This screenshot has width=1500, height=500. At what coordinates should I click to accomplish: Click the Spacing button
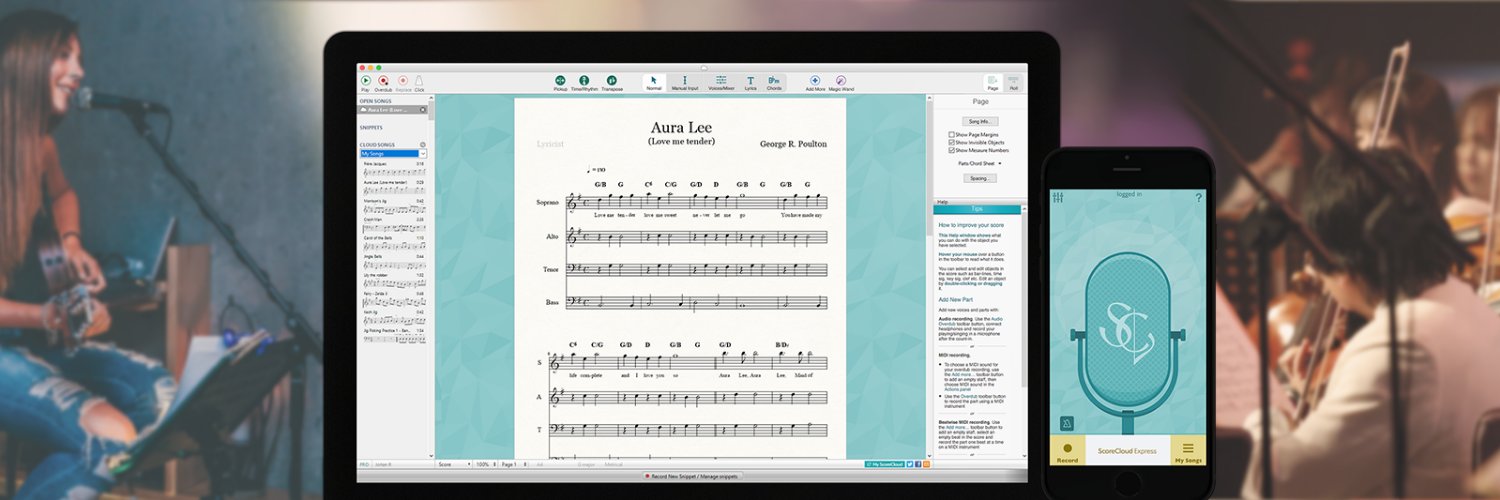(980, 178)
